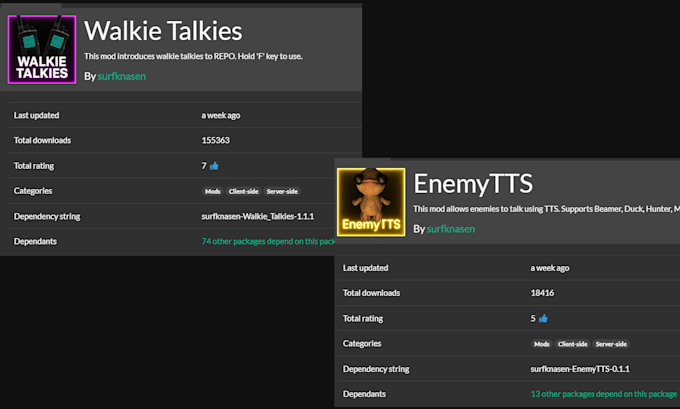Click 'Dependency string' label in Walkie Talkies panel

click(x=47, y=216)
